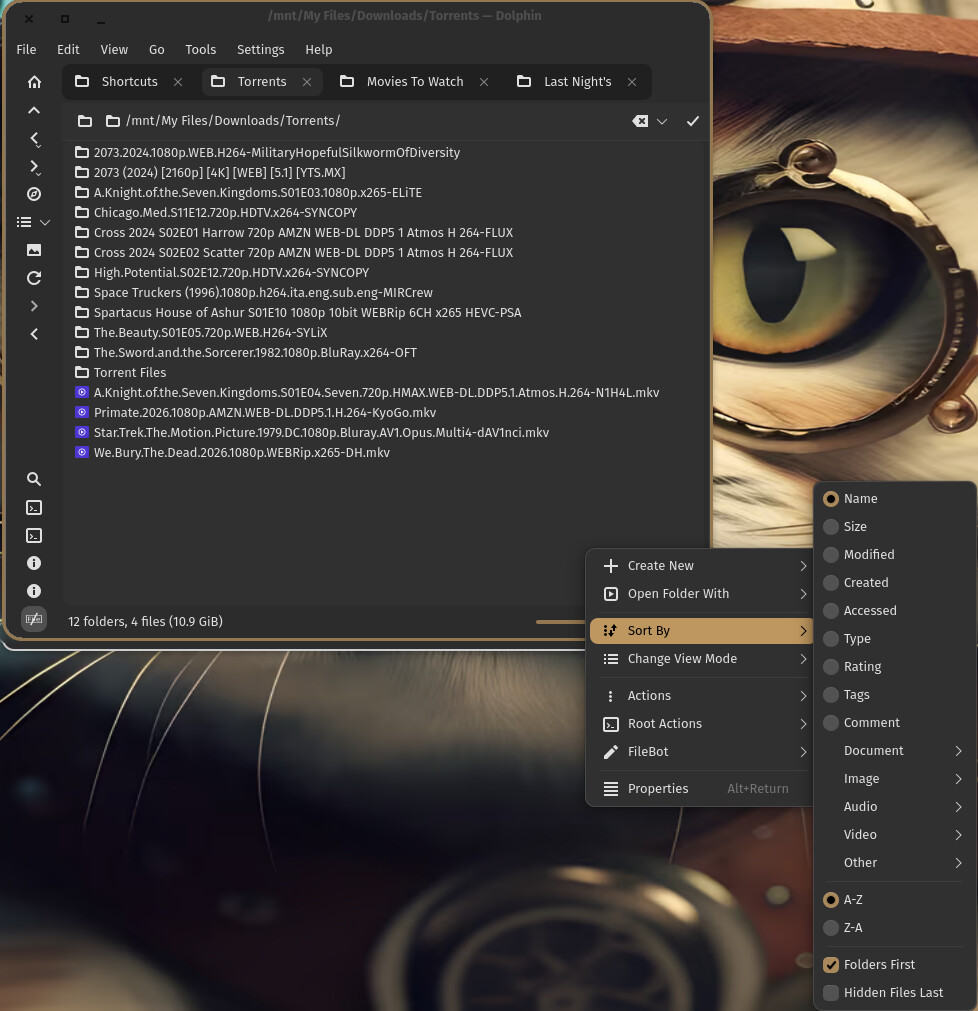Click the Home icon in the sidebar toolbar
This screenshot has width=978, height=1011.
pyautogui.click(x=34, y=82)
